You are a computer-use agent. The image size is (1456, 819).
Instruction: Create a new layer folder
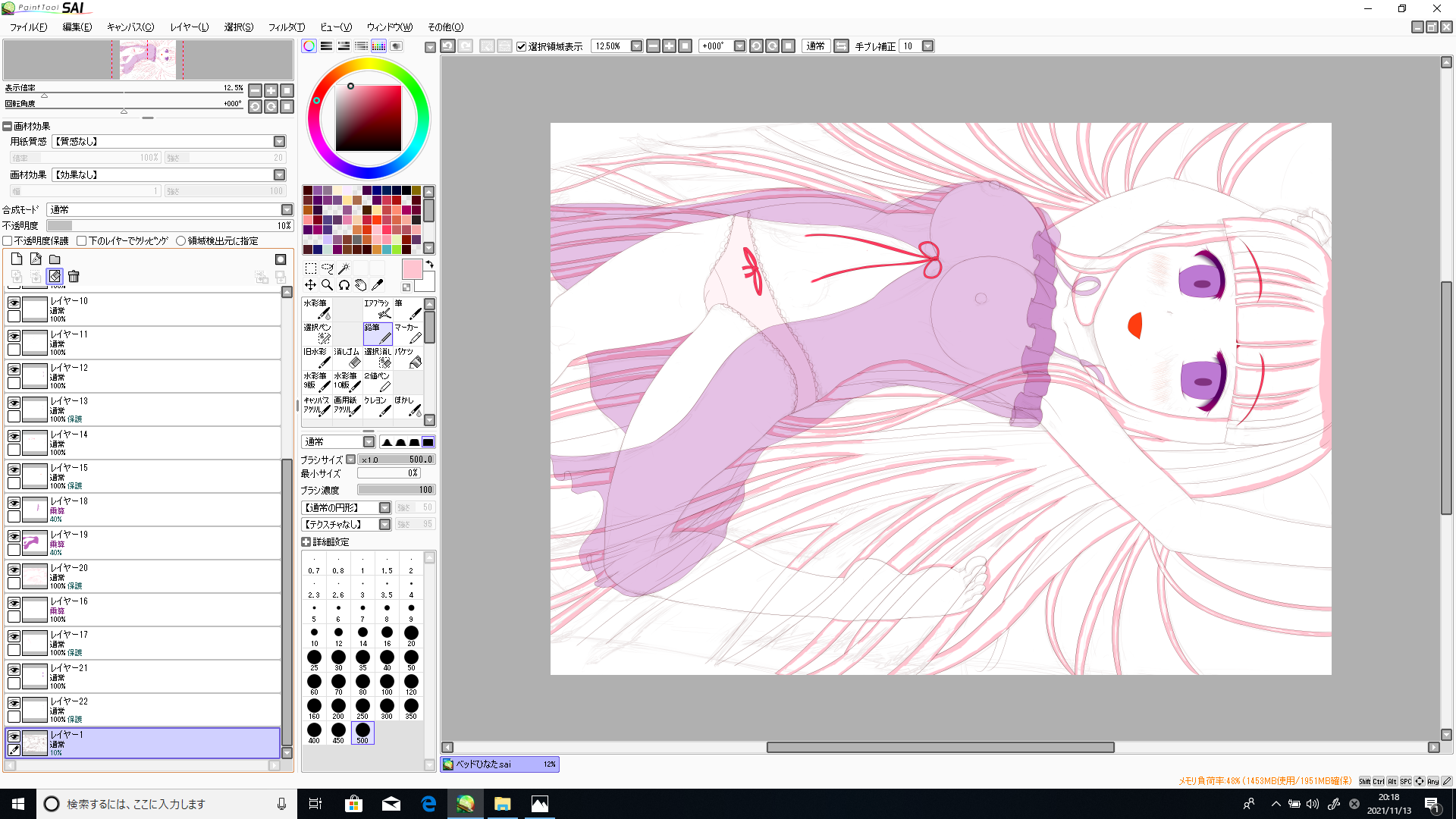tap(55, 259)
